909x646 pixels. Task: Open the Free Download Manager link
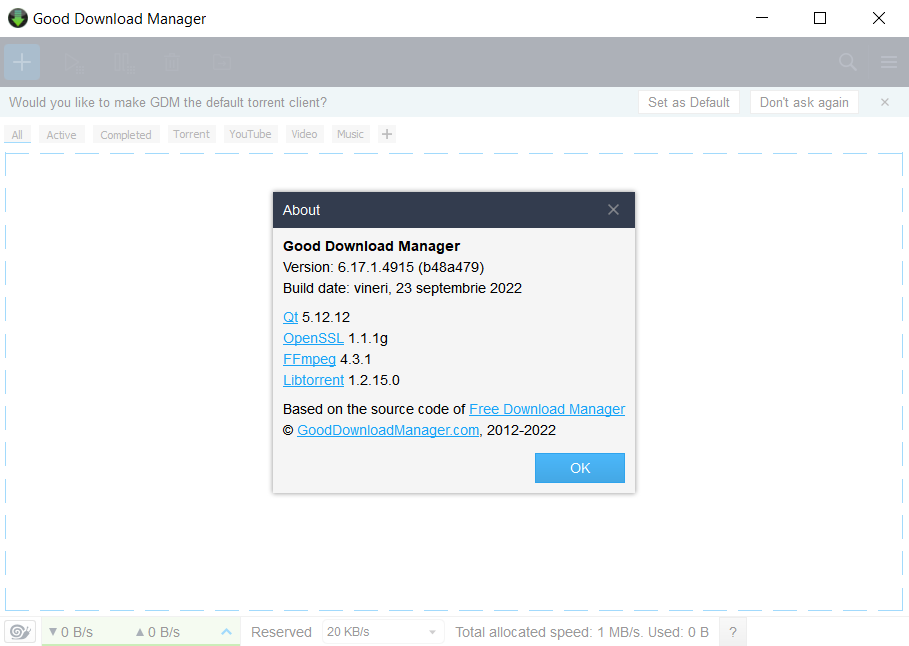[x=547, y=409]
